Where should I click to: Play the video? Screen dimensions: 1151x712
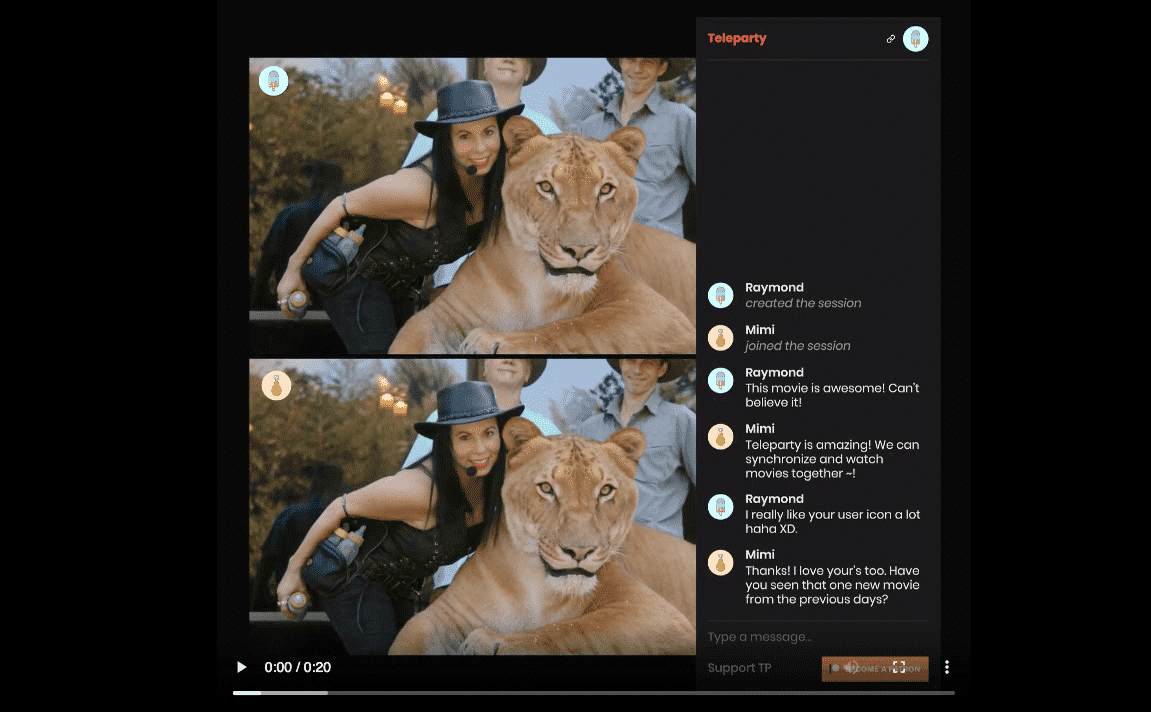pyautogui.click(x=242, y=667)
